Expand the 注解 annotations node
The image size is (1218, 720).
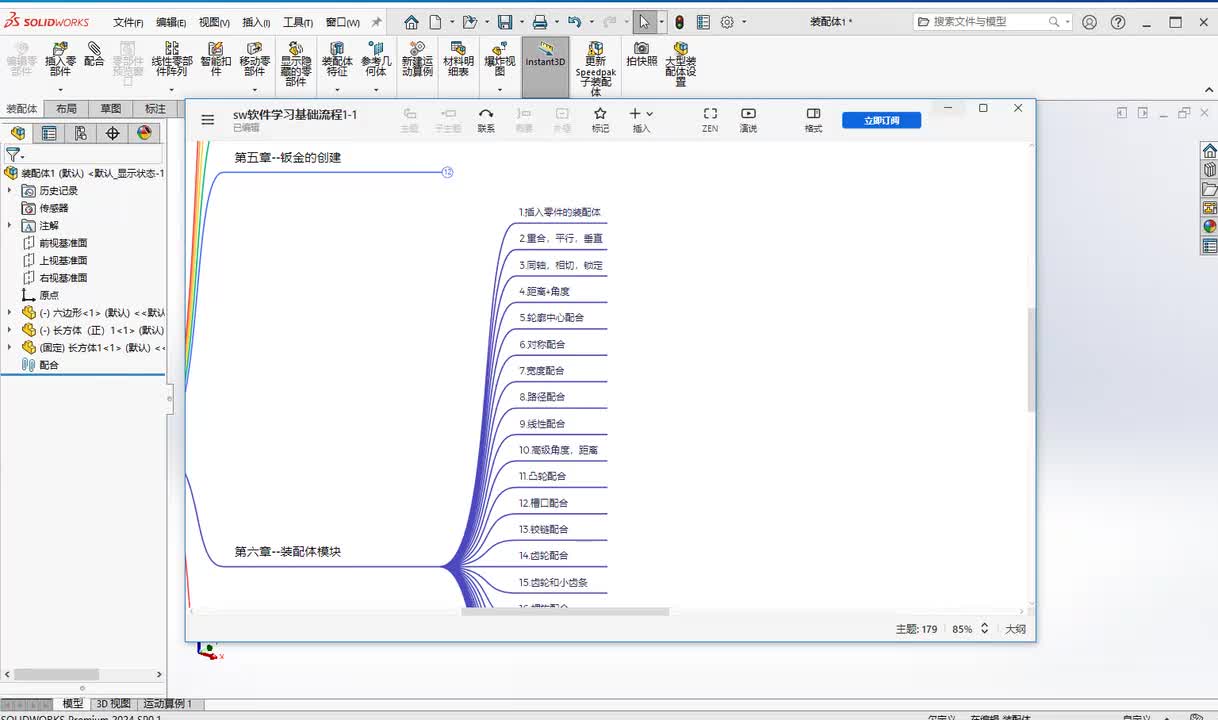click(x=10, y=225)
